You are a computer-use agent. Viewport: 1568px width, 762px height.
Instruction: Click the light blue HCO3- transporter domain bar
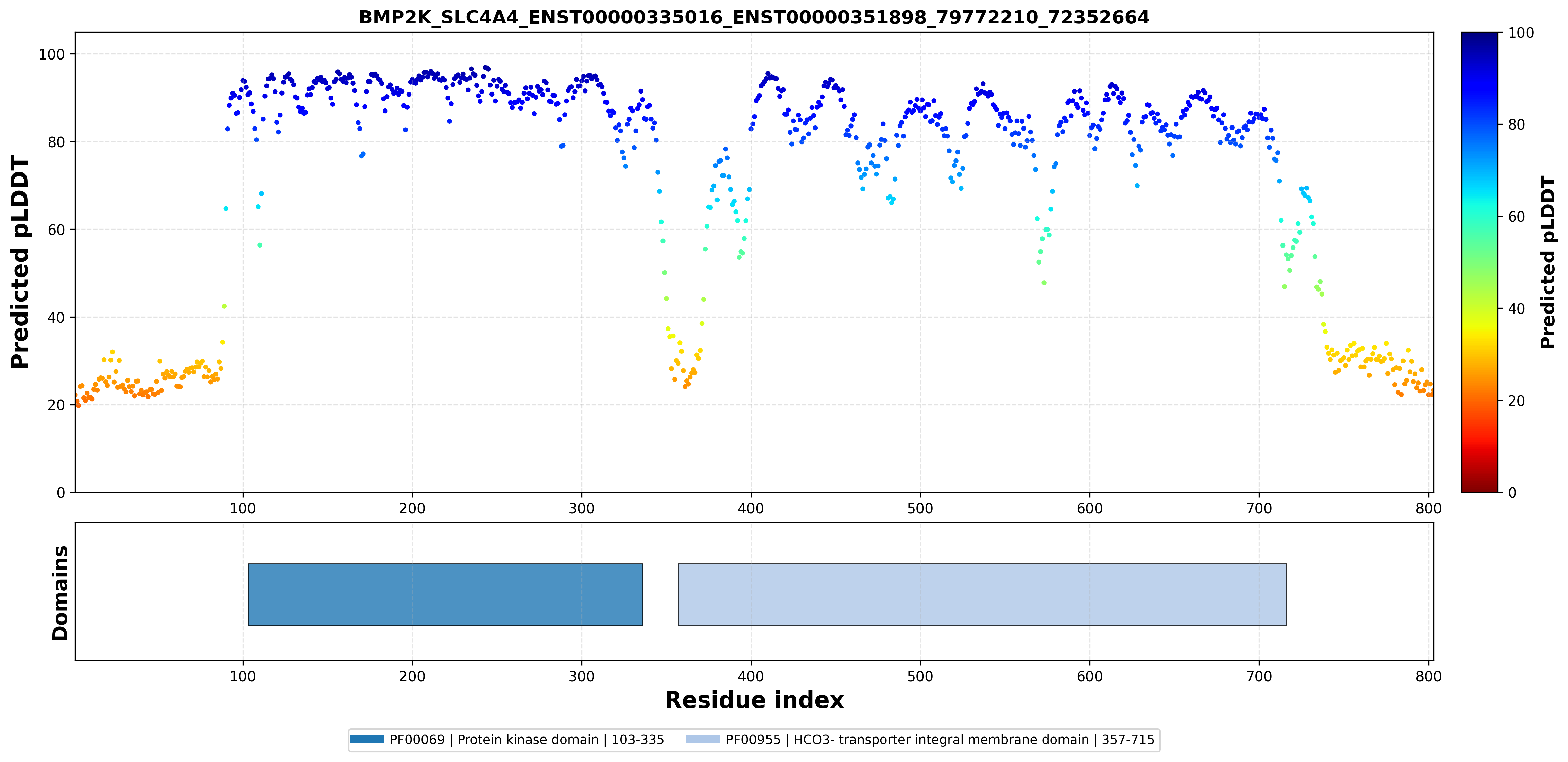pyautogui.click(x=982, y=594)
